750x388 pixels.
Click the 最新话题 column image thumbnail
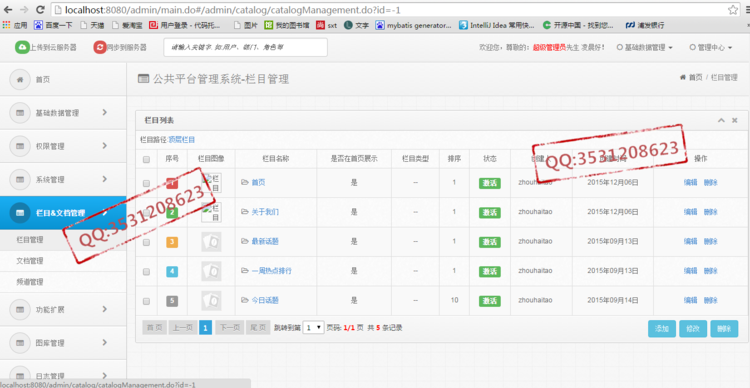coord(211,242)
